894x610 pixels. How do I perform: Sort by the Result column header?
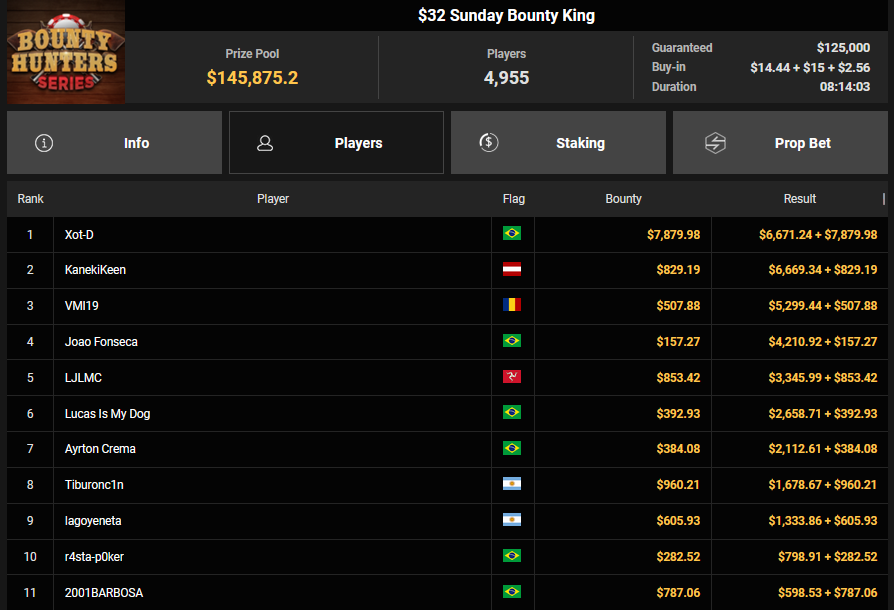[799, 199]
